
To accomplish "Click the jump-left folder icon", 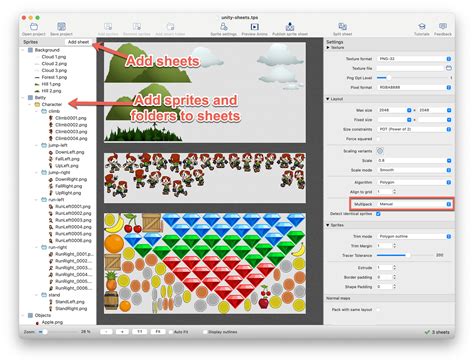I will click(44, 145).
